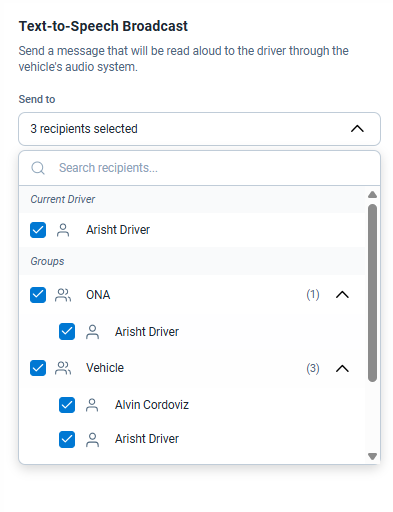Uncheck the ONA group checkbox
The image size is (393, 512).
38,295
